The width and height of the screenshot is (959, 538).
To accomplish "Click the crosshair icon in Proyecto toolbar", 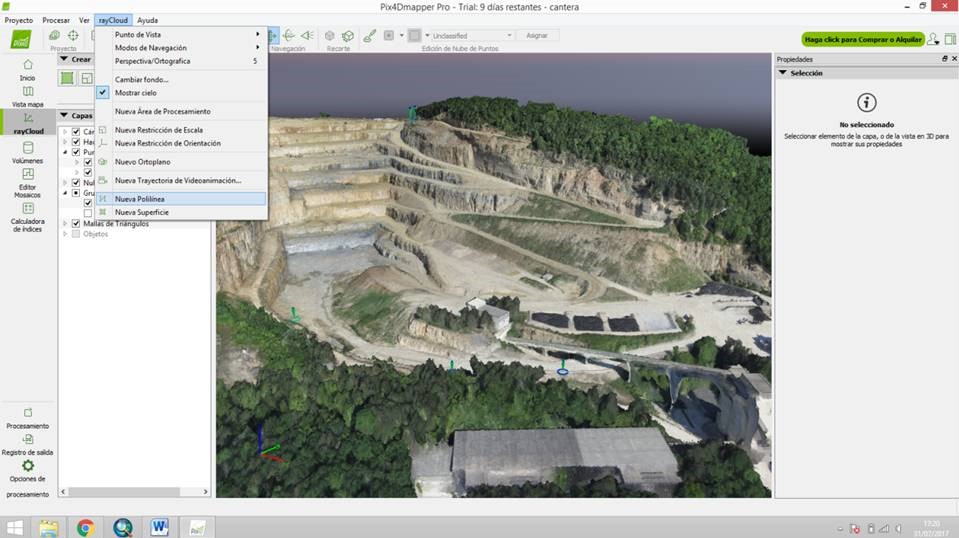I will (73, 35).
